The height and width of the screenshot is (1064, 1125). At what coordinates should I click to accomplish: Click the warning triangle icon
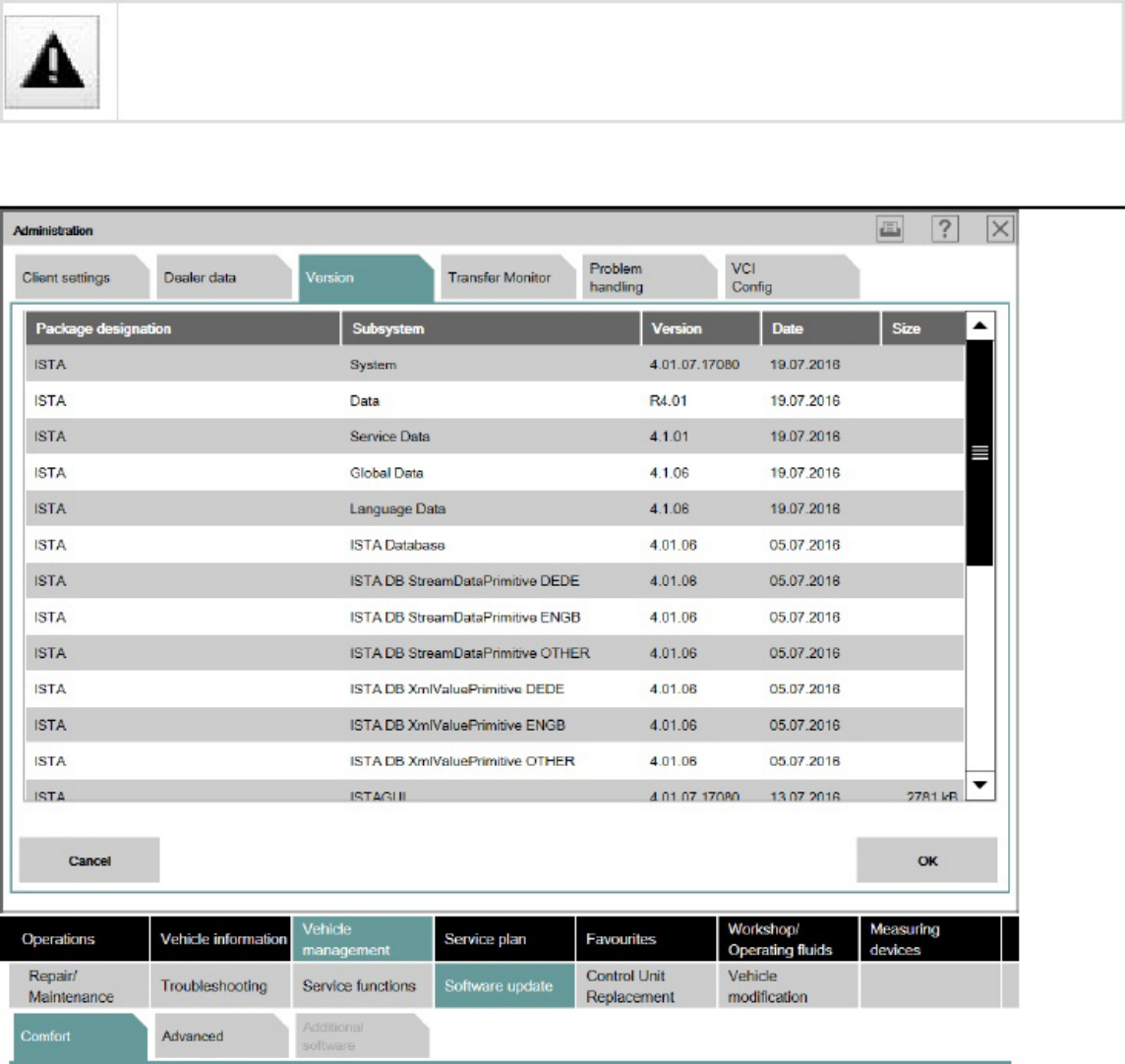click(x=52, y=62)
